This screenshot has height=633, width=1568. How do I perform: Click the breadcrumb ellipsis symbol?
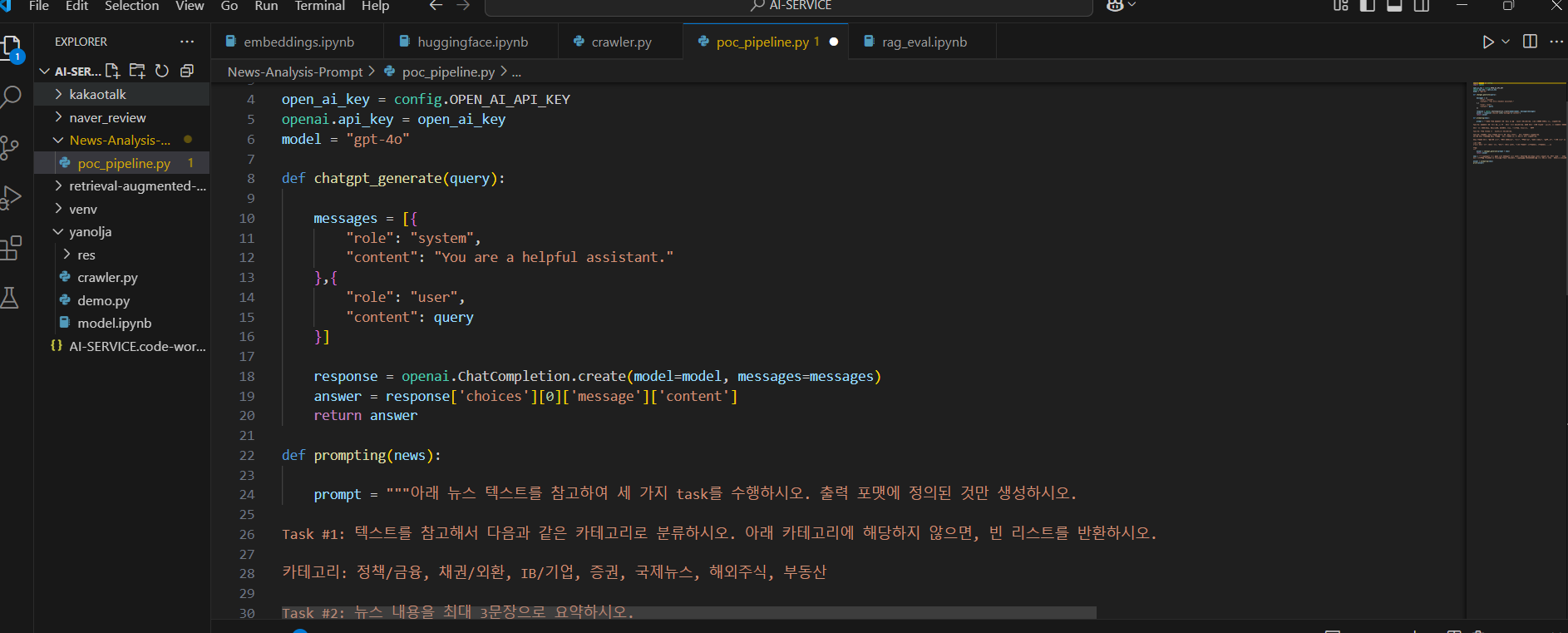516,72
